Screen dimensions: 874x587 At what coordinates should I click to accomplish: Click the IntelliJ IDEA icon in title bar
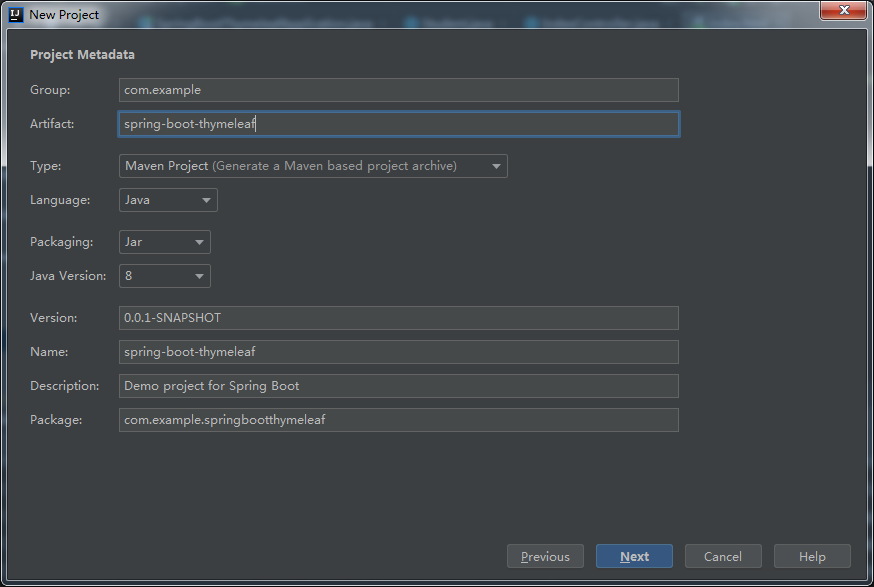click(16, 14)
